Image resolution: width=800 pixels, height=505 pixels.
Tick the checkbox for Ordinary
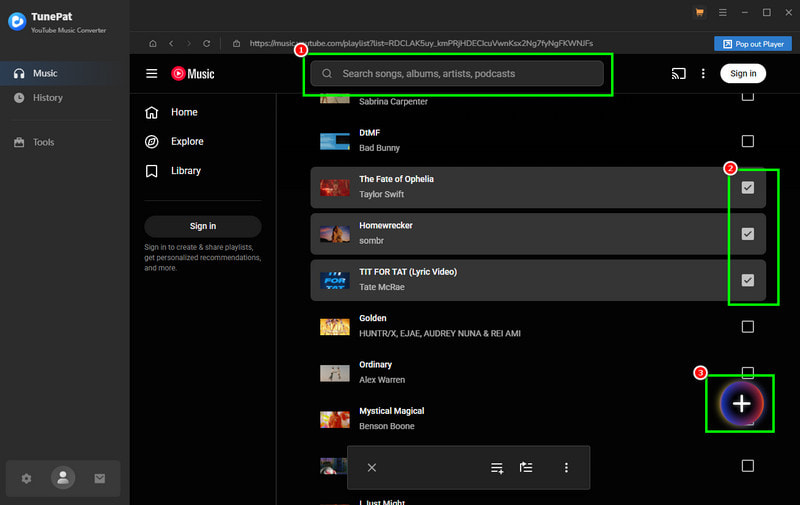tap(747, 371)
